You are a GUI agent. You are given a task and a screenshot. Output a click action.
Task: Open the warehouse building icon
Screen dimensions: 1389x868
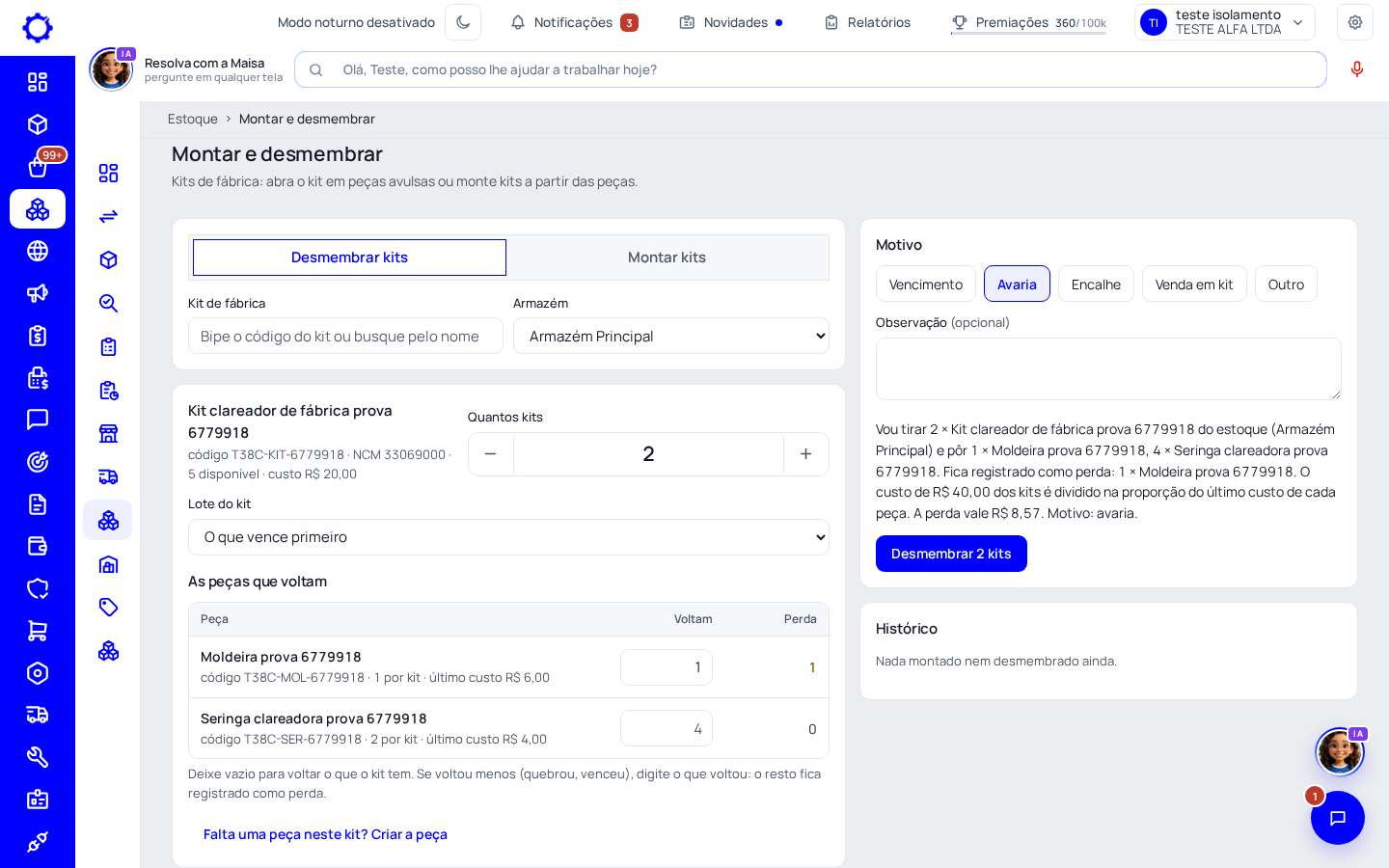click(x=108, y=563)
